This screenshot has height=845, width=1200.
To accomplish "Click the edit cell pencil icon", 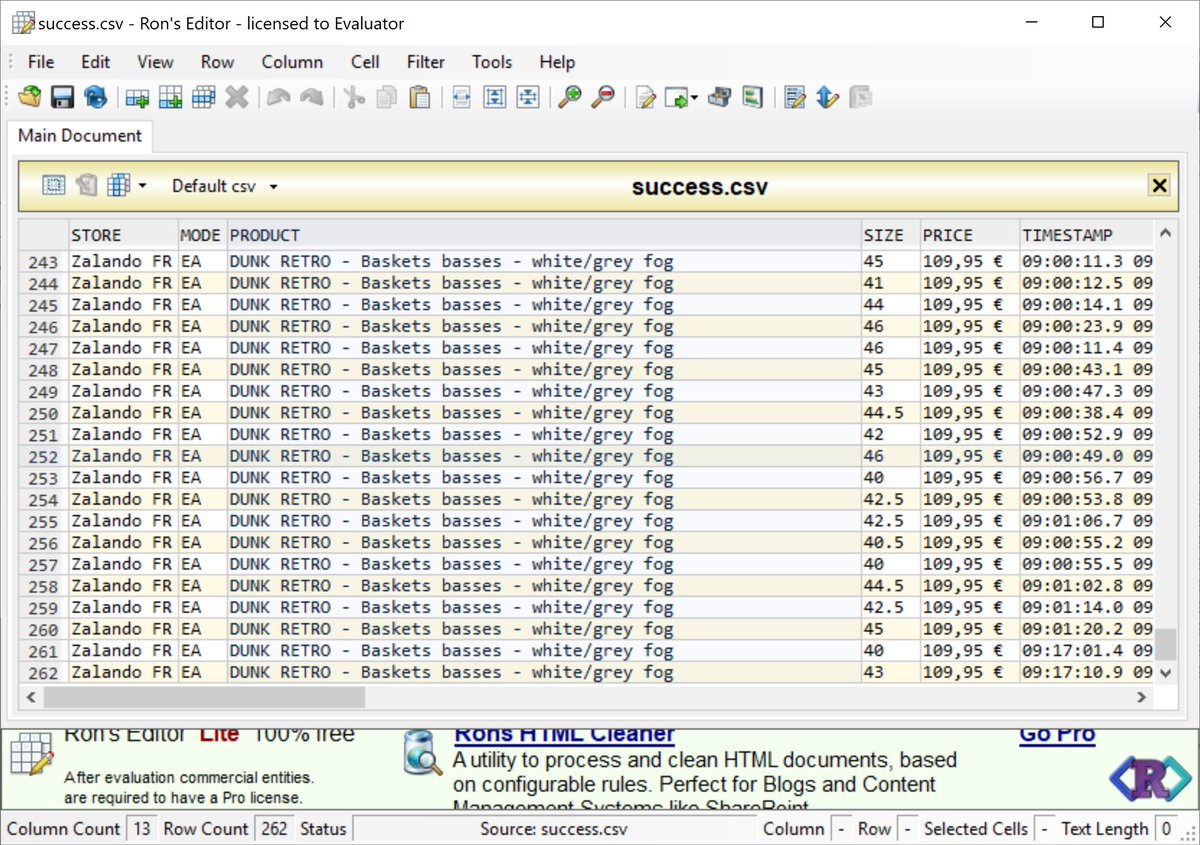I will click(x=646, y=97).
